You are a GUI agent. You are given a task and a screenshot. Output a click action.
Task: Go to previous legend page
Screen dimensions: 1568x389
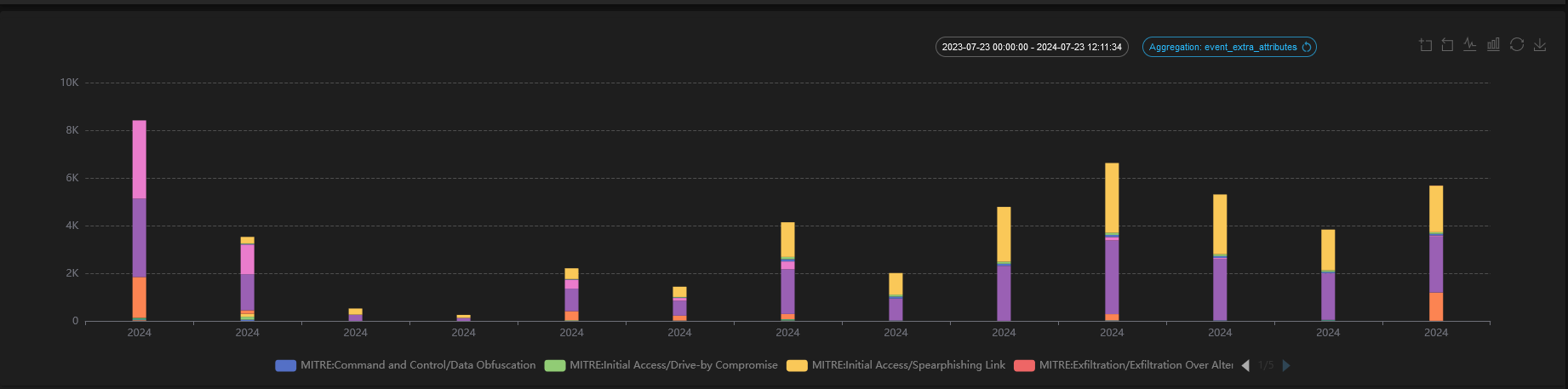pyautogui.click(x=1245, y=366)
